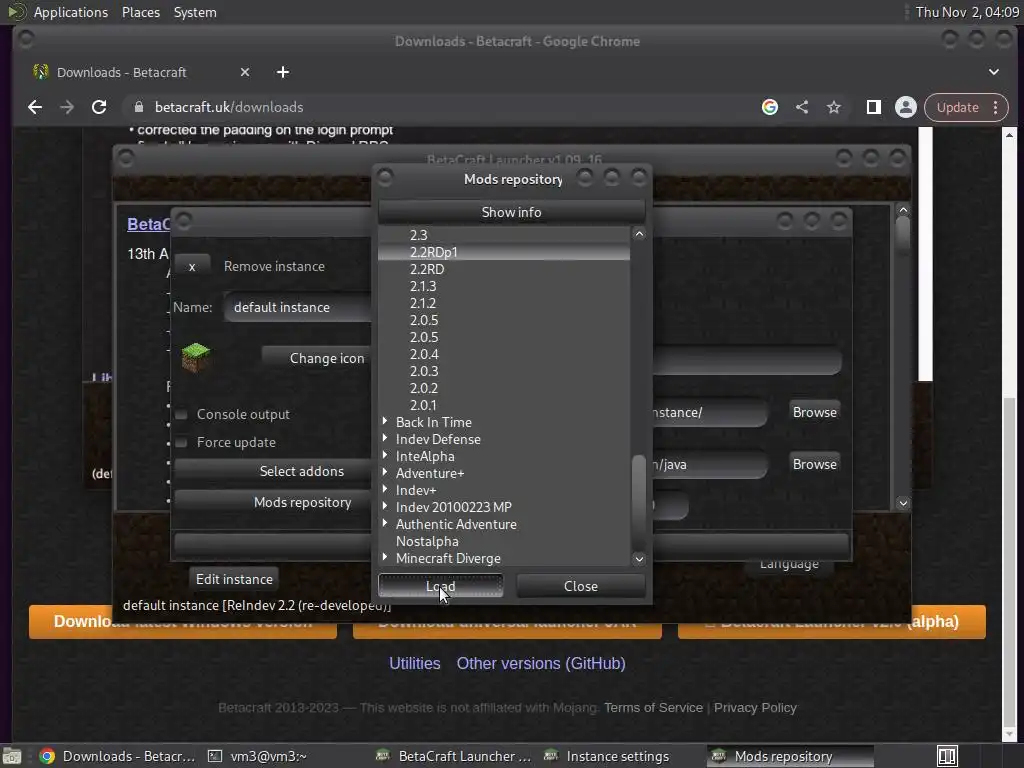Viewport: 1024px width, 768px height.
Task: Open the Applications menu
Action: tap(71, 12)
